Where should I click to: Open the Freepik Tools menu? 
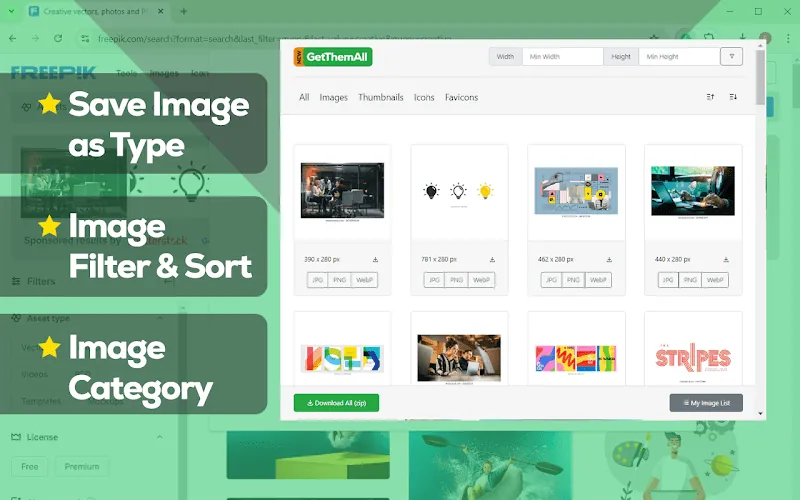[126, 73]
